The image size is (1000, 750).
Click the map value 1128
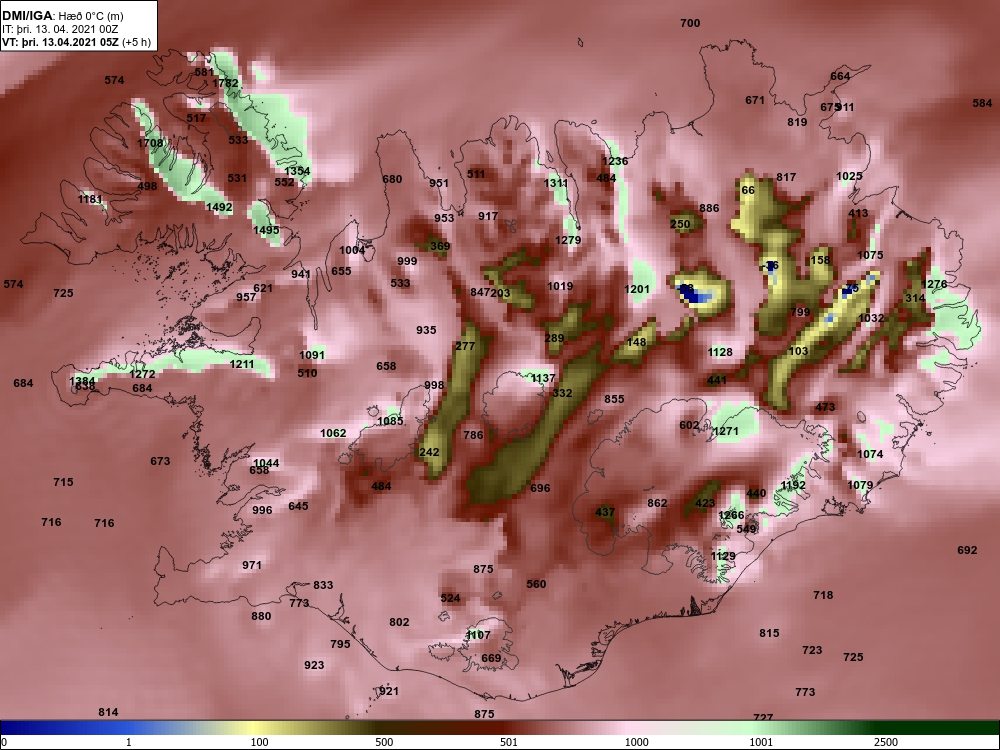(720, 353)
